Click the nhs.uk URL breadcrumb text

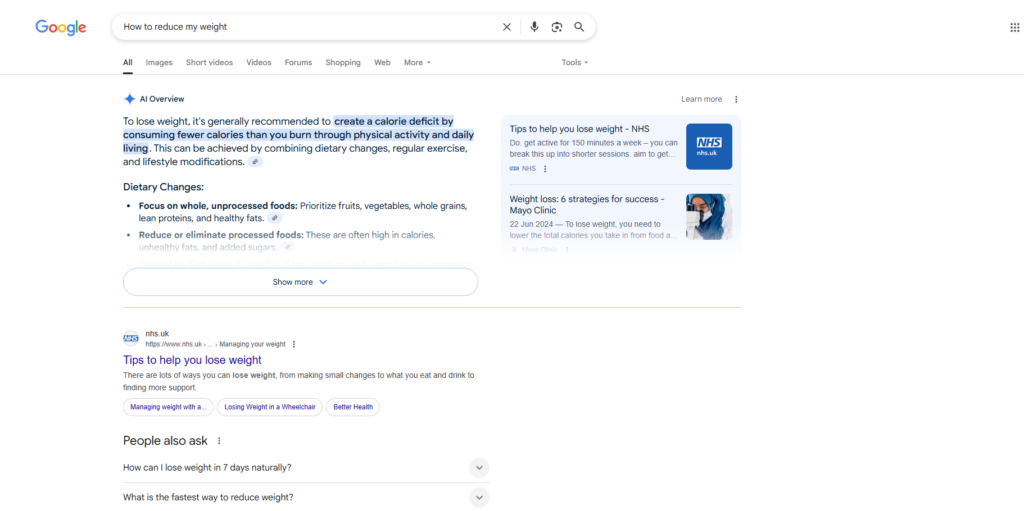216,344
